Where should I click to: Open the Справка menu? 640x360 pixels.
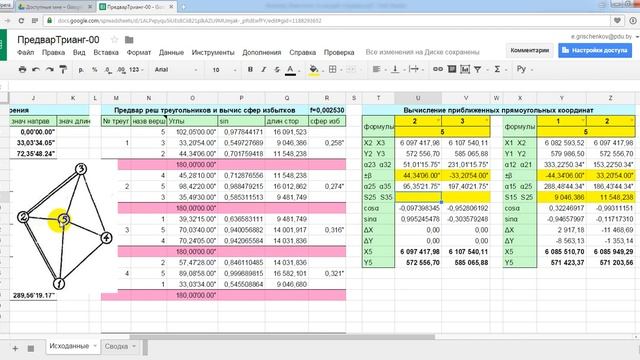click(x=302, y=52)
